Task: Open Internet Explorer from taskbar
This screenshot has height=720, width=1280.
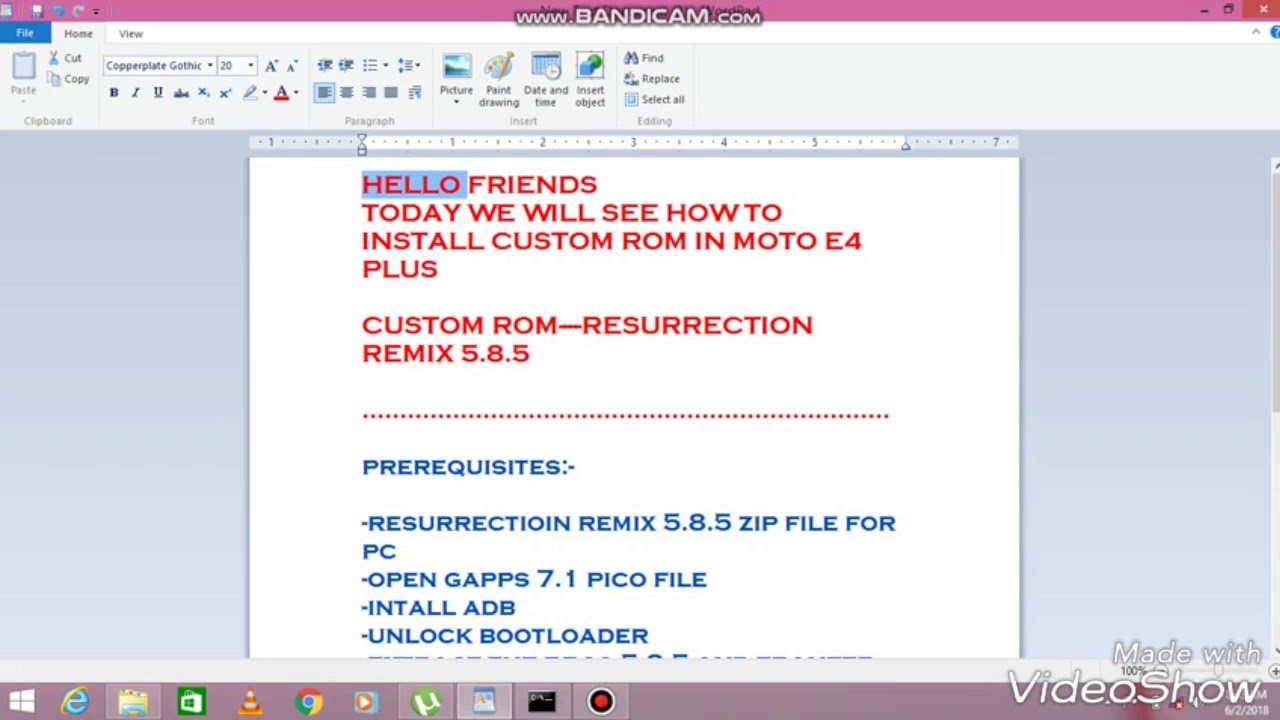Action: point(76,702)
